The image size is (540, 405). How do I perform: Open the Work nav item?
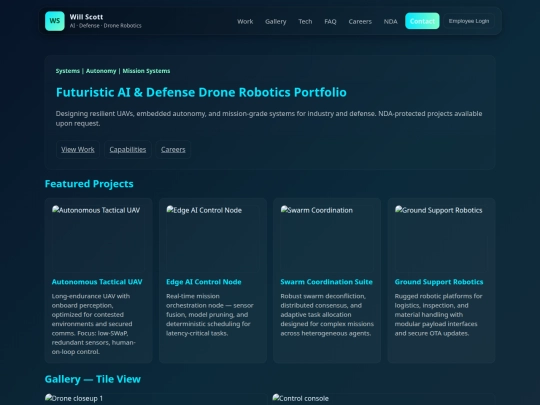click(245, 21)
